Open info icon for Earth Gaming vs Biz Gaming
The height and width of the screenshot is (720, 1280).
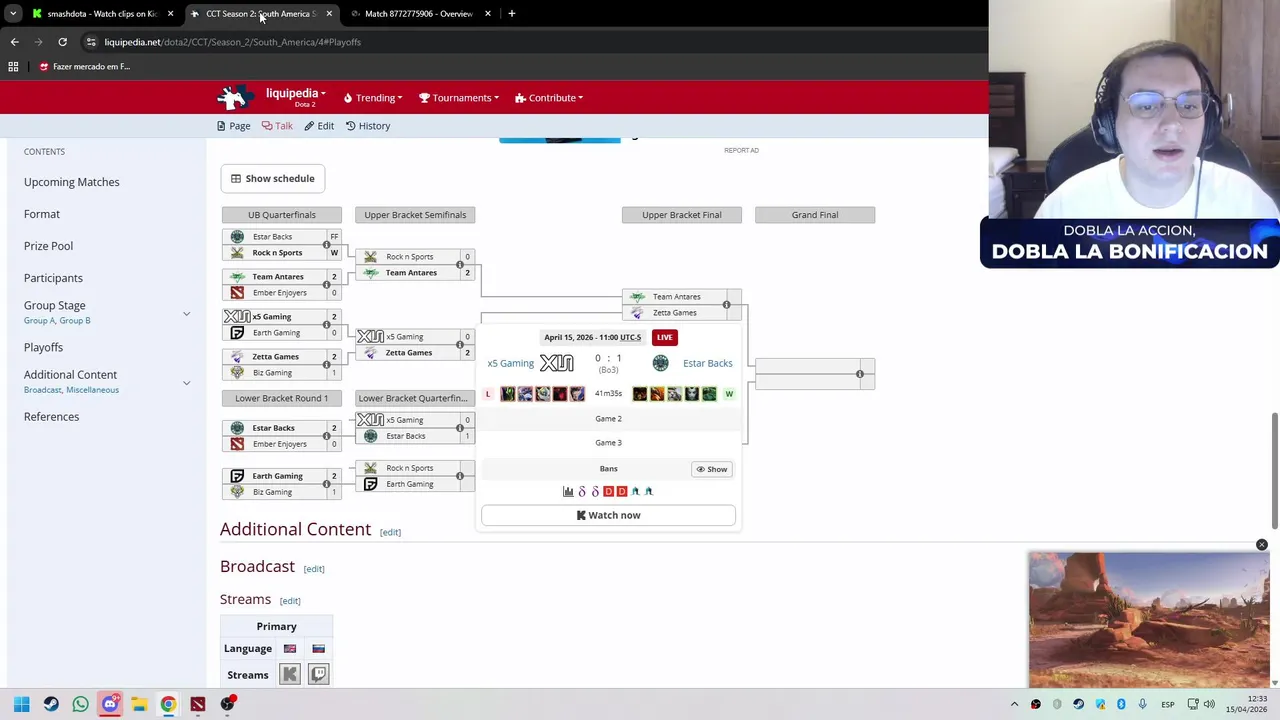point(326,484)
